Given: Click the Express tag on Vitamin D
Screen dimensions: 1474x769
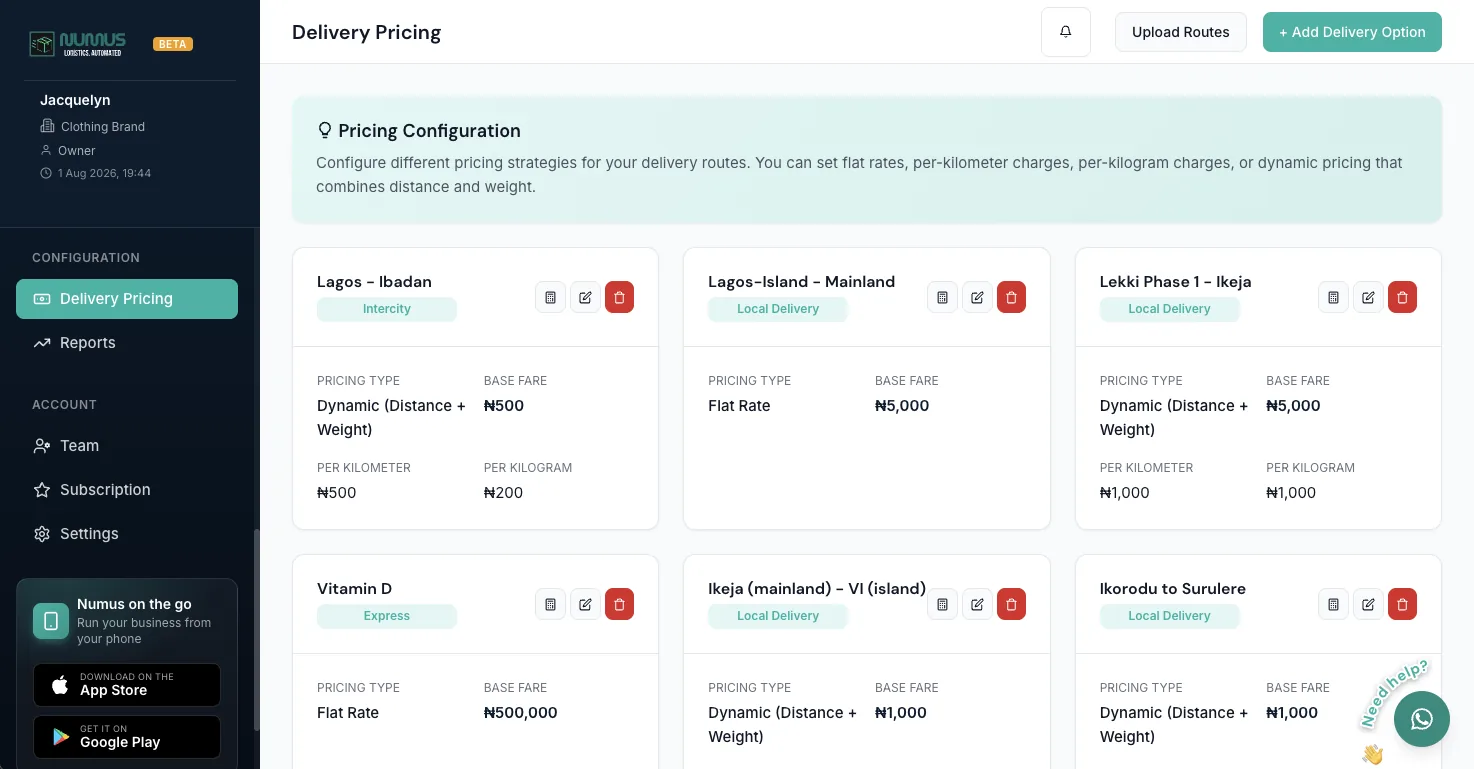Looking at the screenshot, I should coord(387,616).
